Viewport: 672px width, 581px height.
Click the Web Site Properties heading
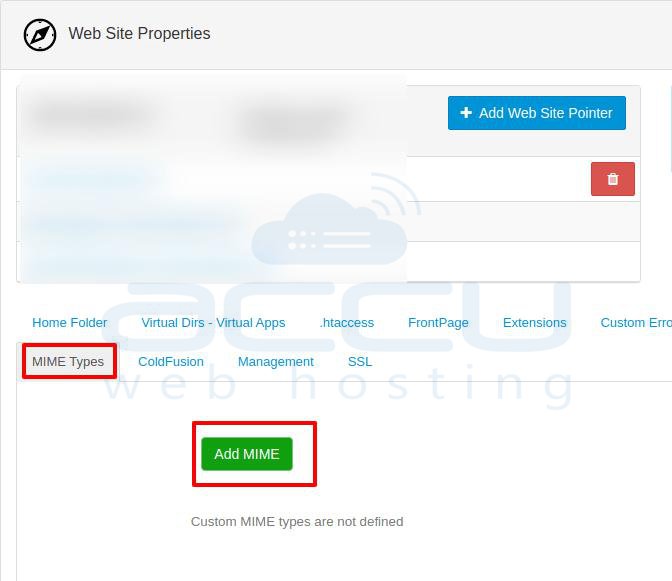coord(139,34)
